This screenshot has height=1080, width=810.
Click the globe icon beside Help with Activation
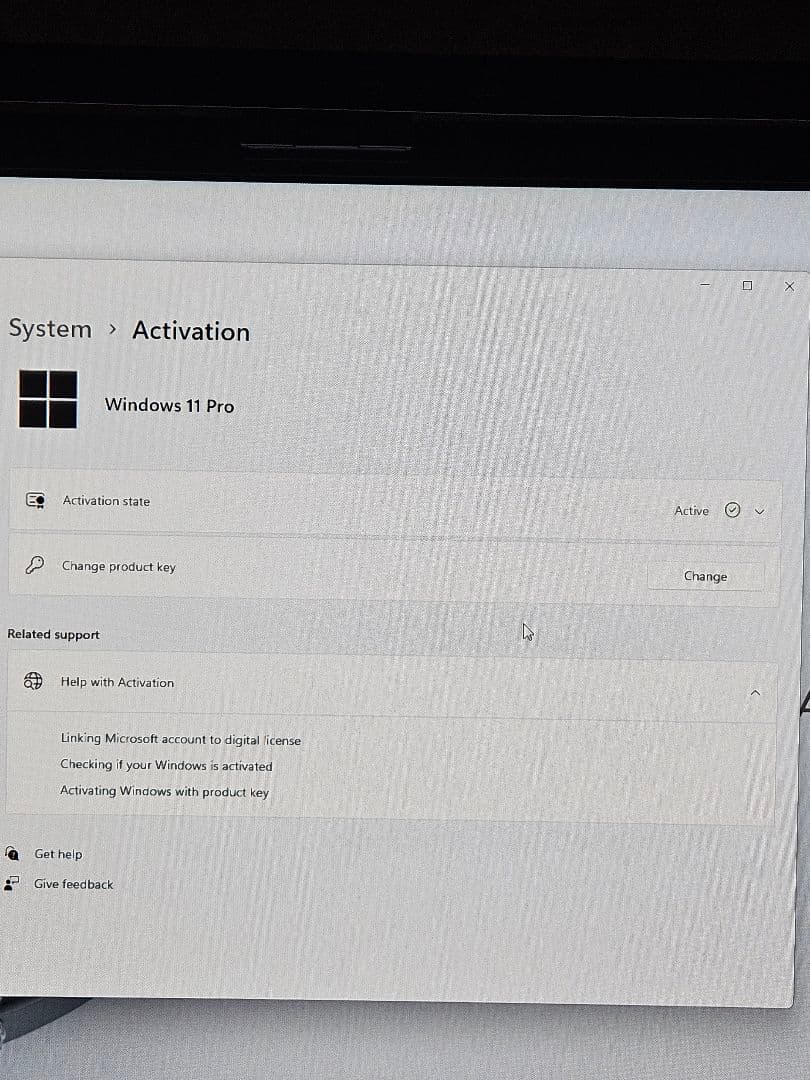pos(34,681)
